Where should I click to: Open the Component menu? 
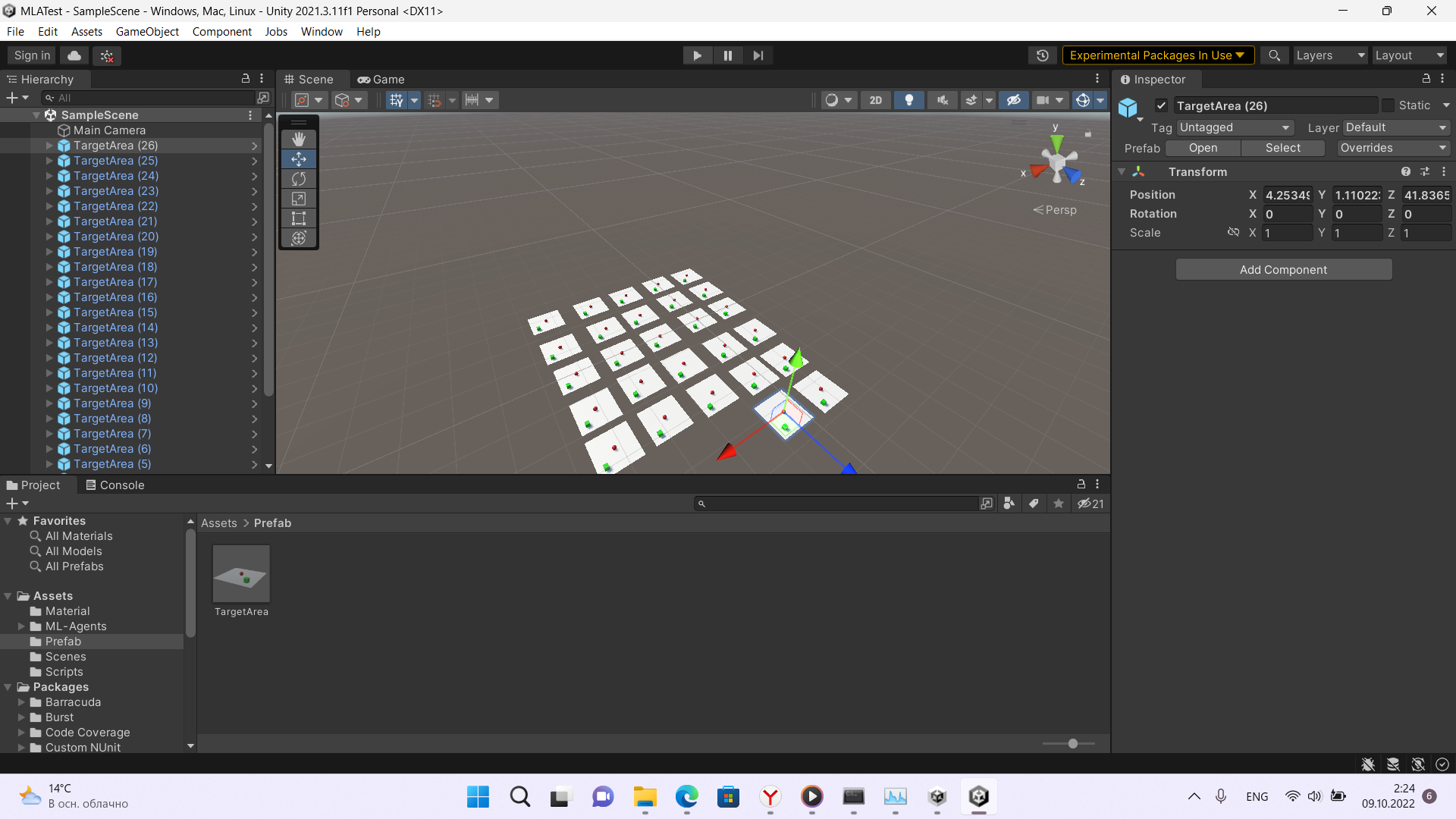pyautogui.click(x=221, y=32)
